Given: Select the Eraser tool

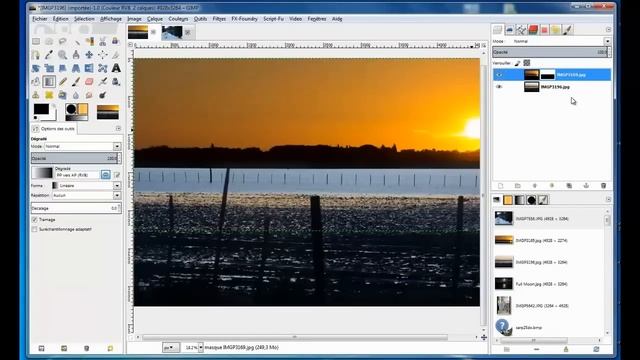Looking at the screenshot, I should [x=89, y=82].
